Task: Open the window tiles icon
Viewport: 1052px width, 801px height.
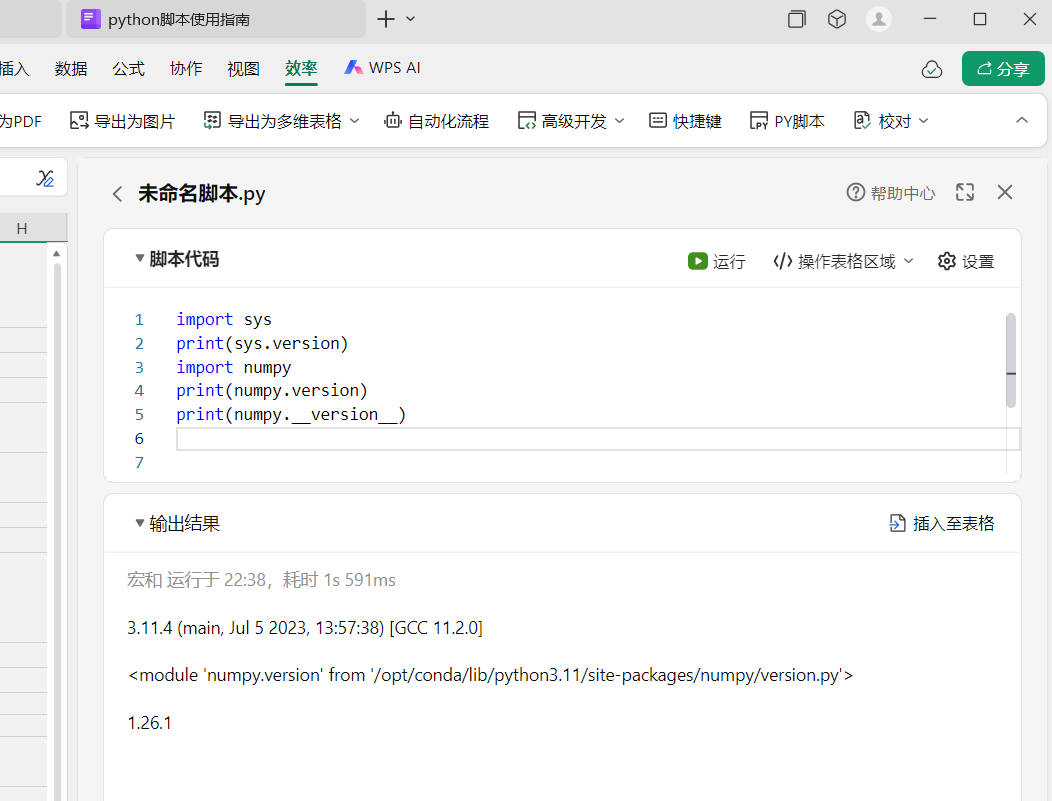Action: coord(796,19)
